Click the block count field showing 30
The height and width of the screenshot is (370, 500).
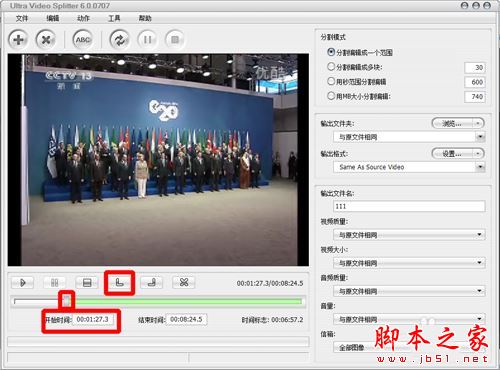point(475,68)
